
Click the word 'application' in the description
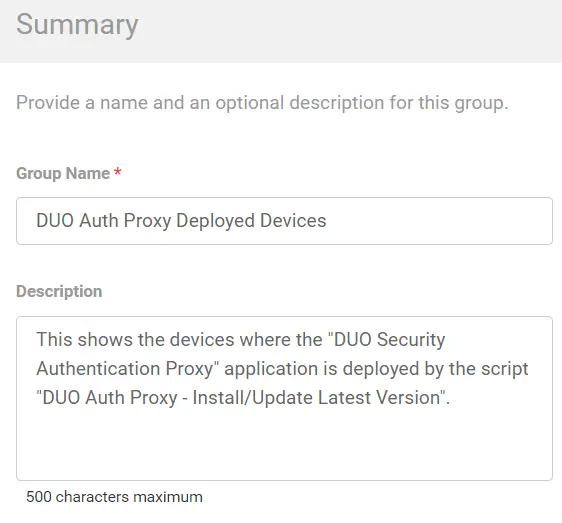(x=271, y=369)
